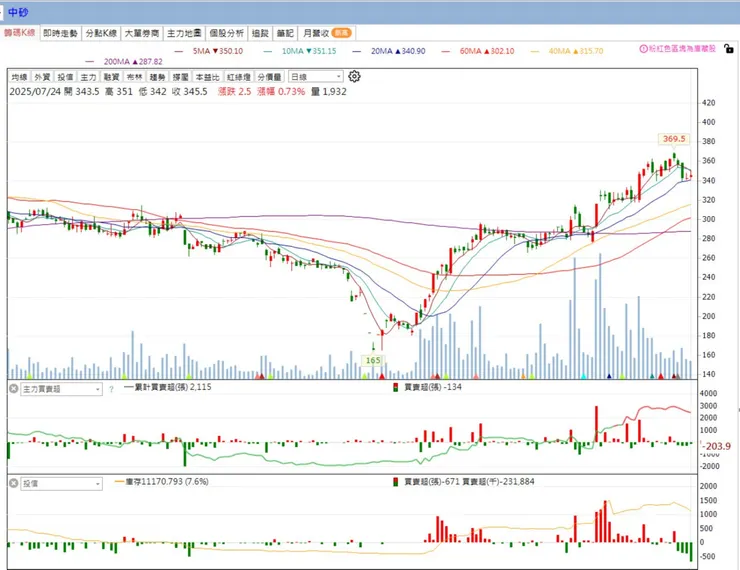This screenshot has width=740, height=570.
Task: Click the 40MA legend entry
Action: click(x=567, y=51)
